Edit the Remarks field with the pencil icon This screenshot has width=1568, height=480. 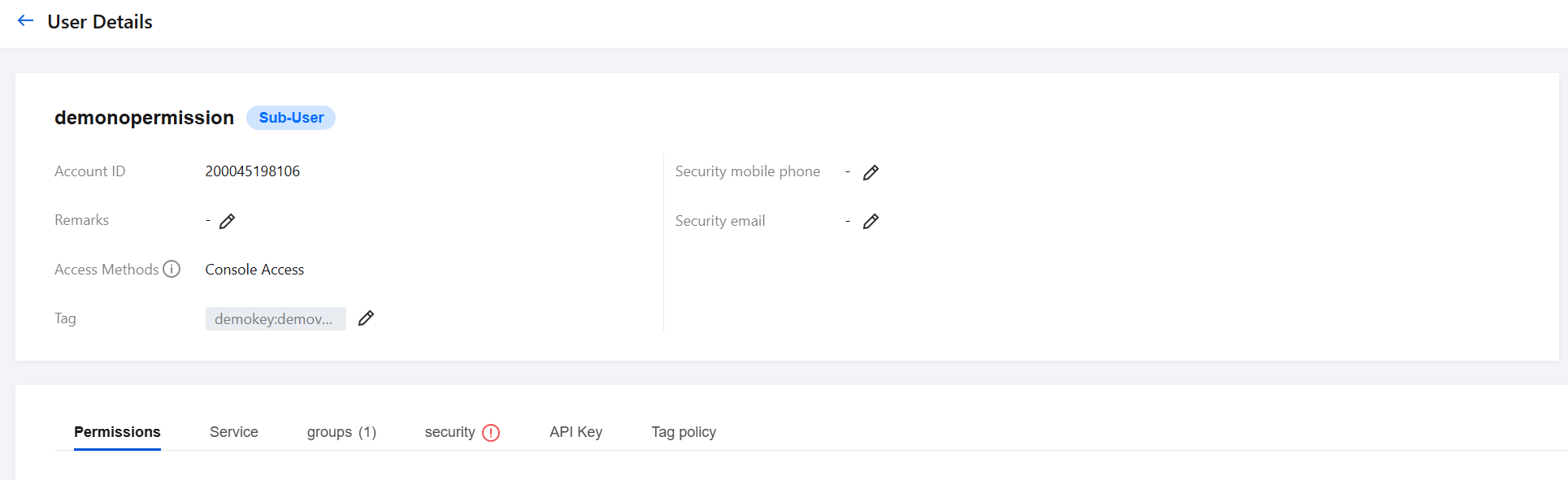(x=228, y=221)
